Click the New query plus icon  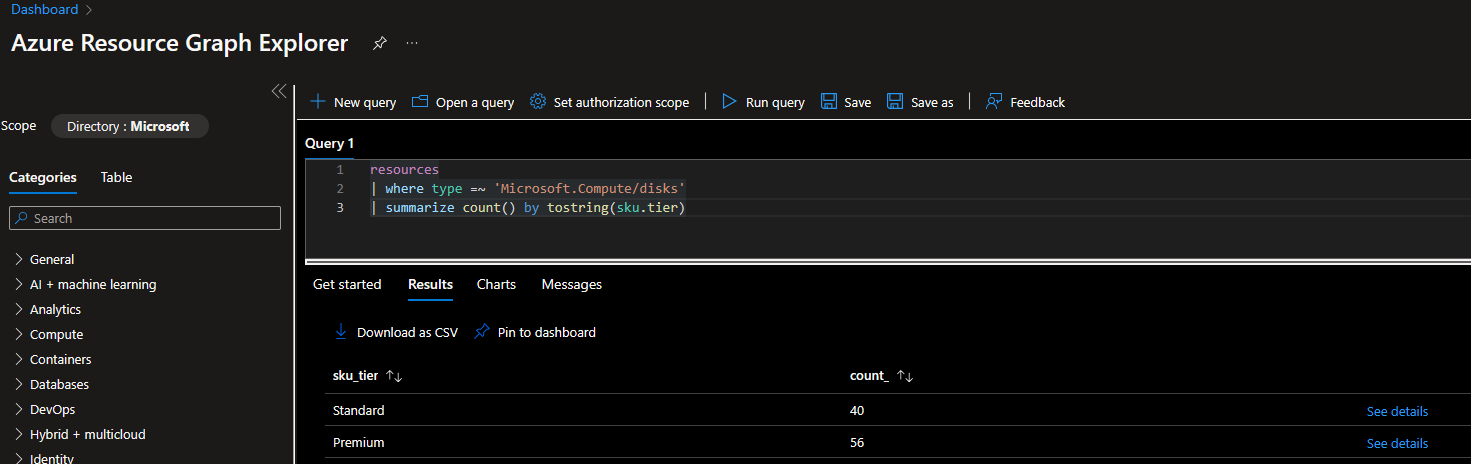pyautogui.click(x=318, y=102)
